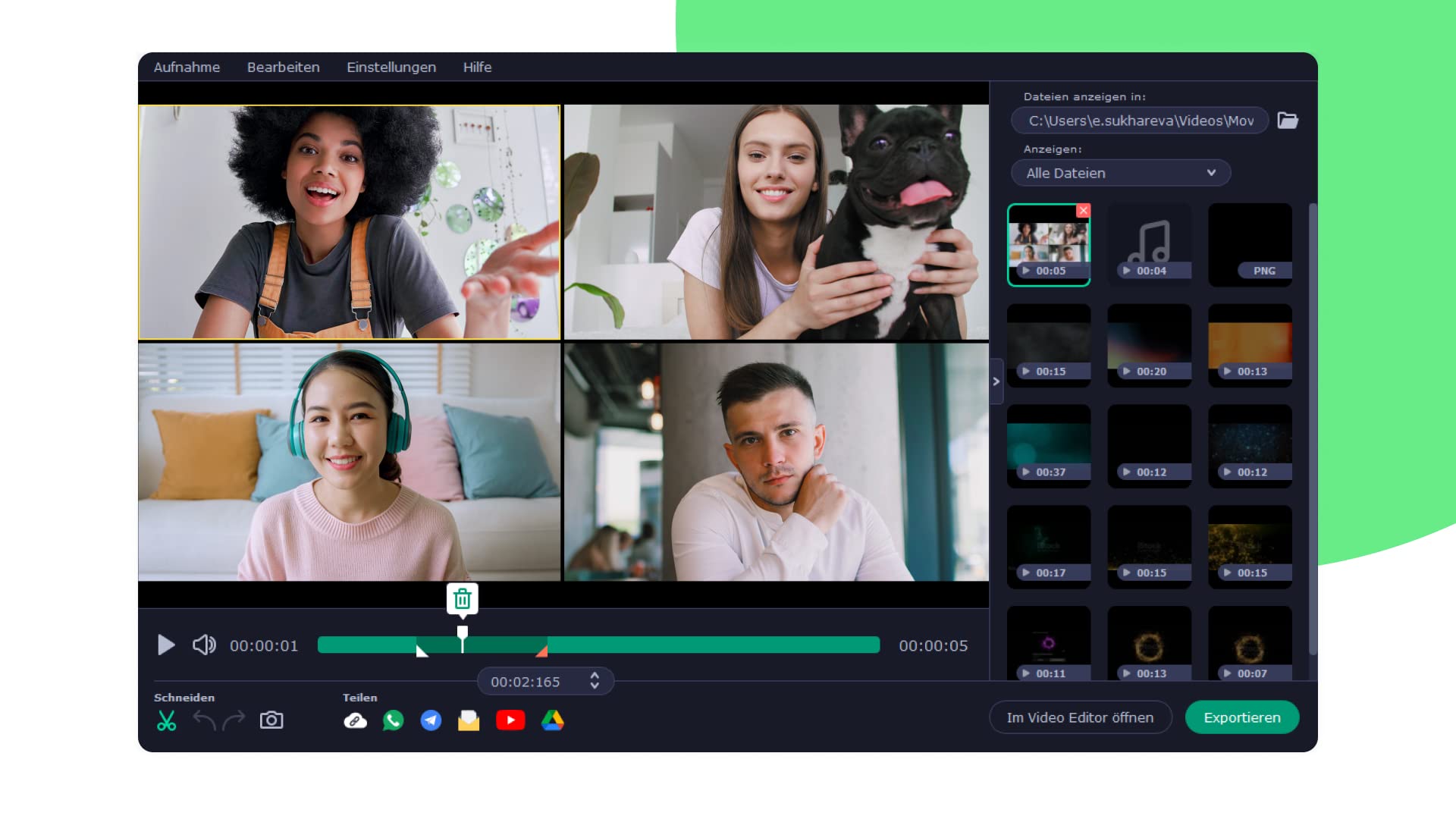This screenshot has width=1456, height=819.
Task: Click the trash icon above the playhead
Action: point(463,599)
